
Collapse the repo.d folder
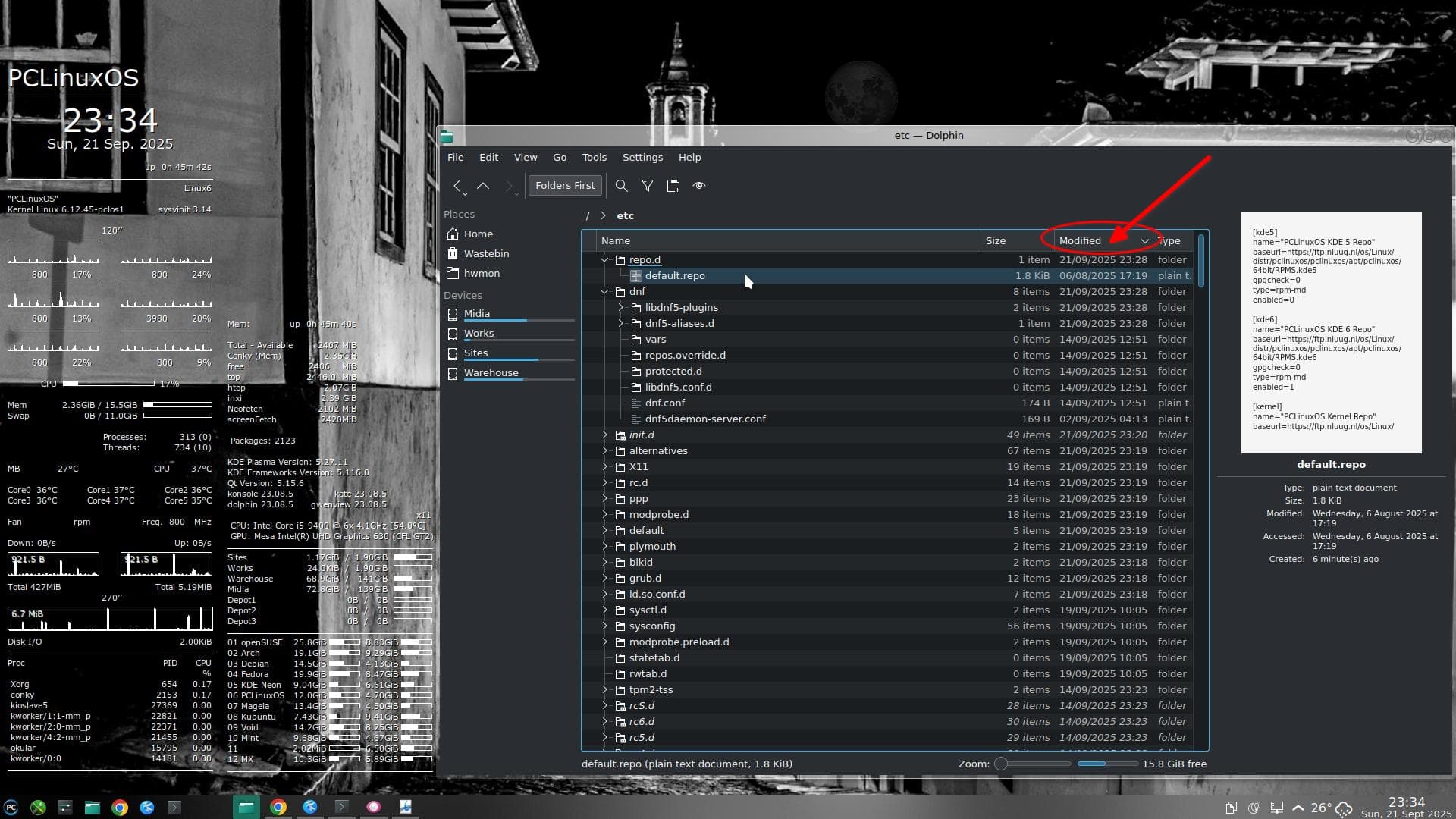pyautogui.click(x=604, y=260)
